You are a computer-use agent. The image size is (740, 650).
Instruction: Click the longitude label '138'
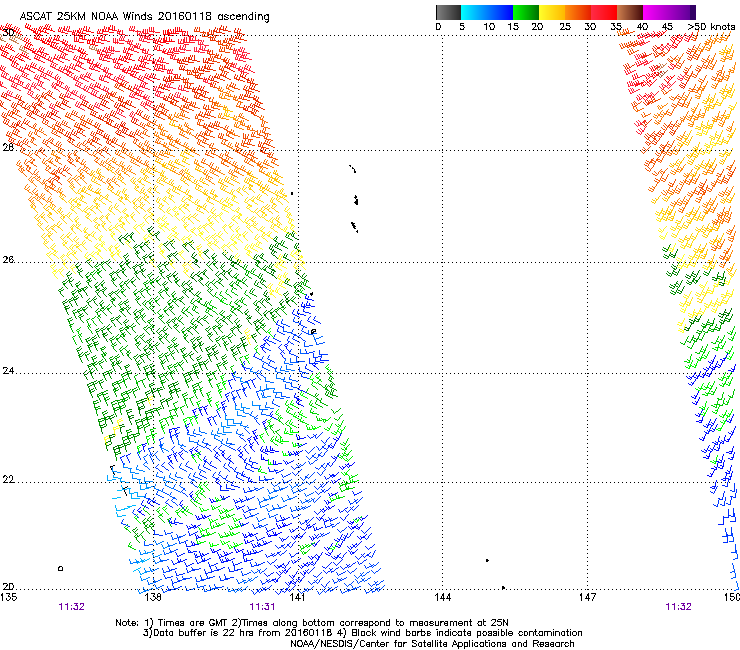coord(153,597)
